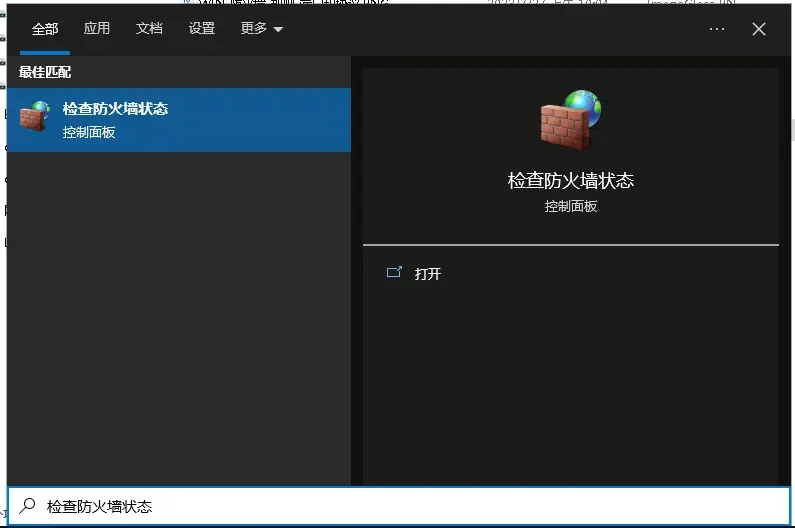Click the open-window icon beside 打开
795x528 pixels.
(x=394, y=273)
